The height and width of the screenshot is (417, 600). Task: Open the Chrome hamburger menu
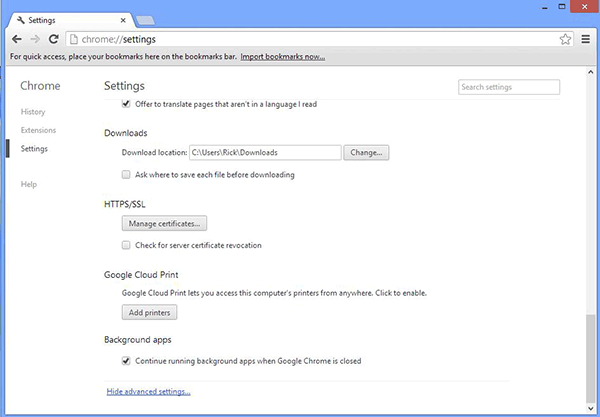pyautogui.click(x=585, y=39)
